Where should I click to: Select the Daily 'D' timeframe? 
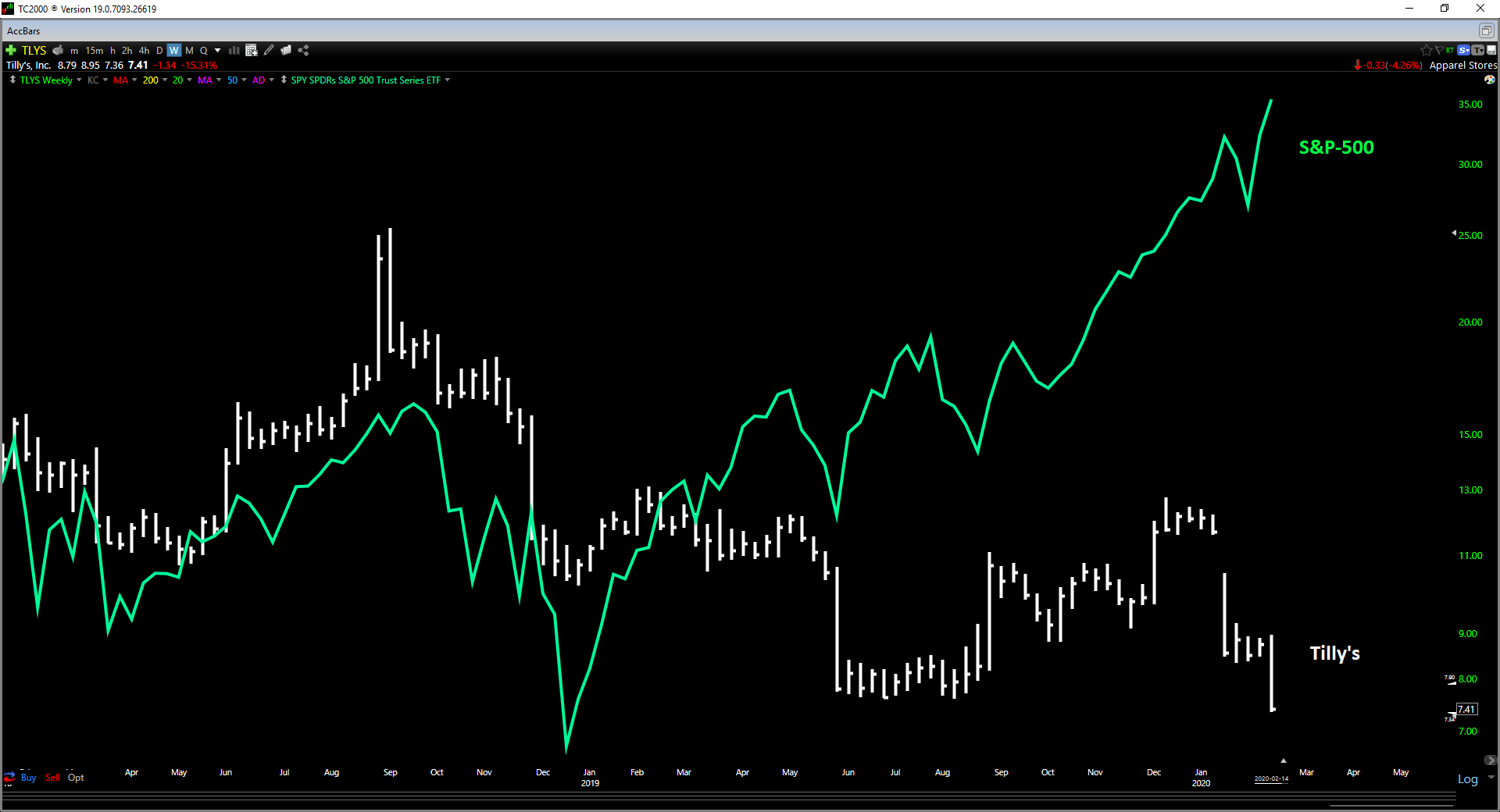[159, 50]
